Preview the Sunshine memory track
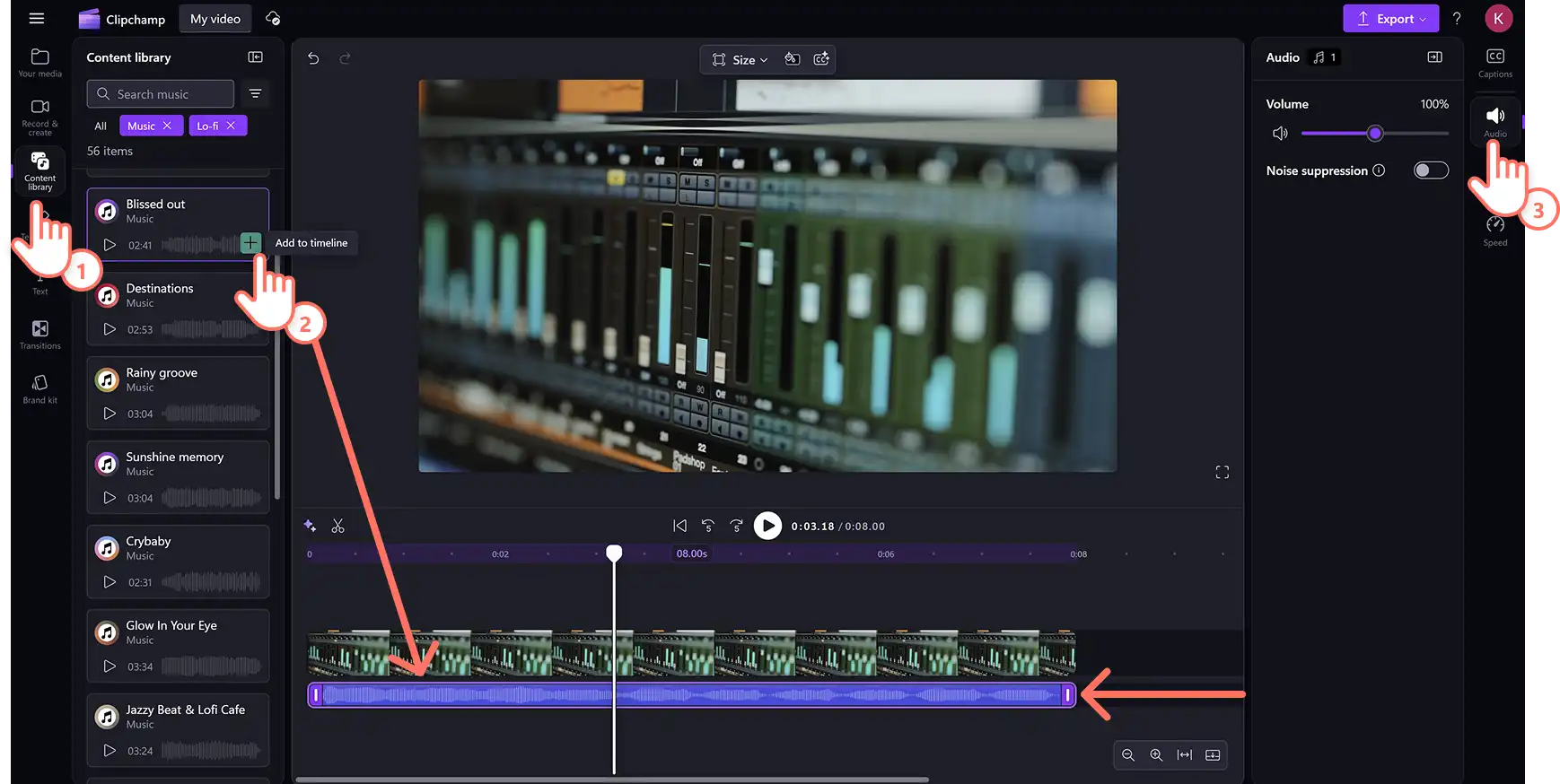1560x784 pixels. pos(110,498)
